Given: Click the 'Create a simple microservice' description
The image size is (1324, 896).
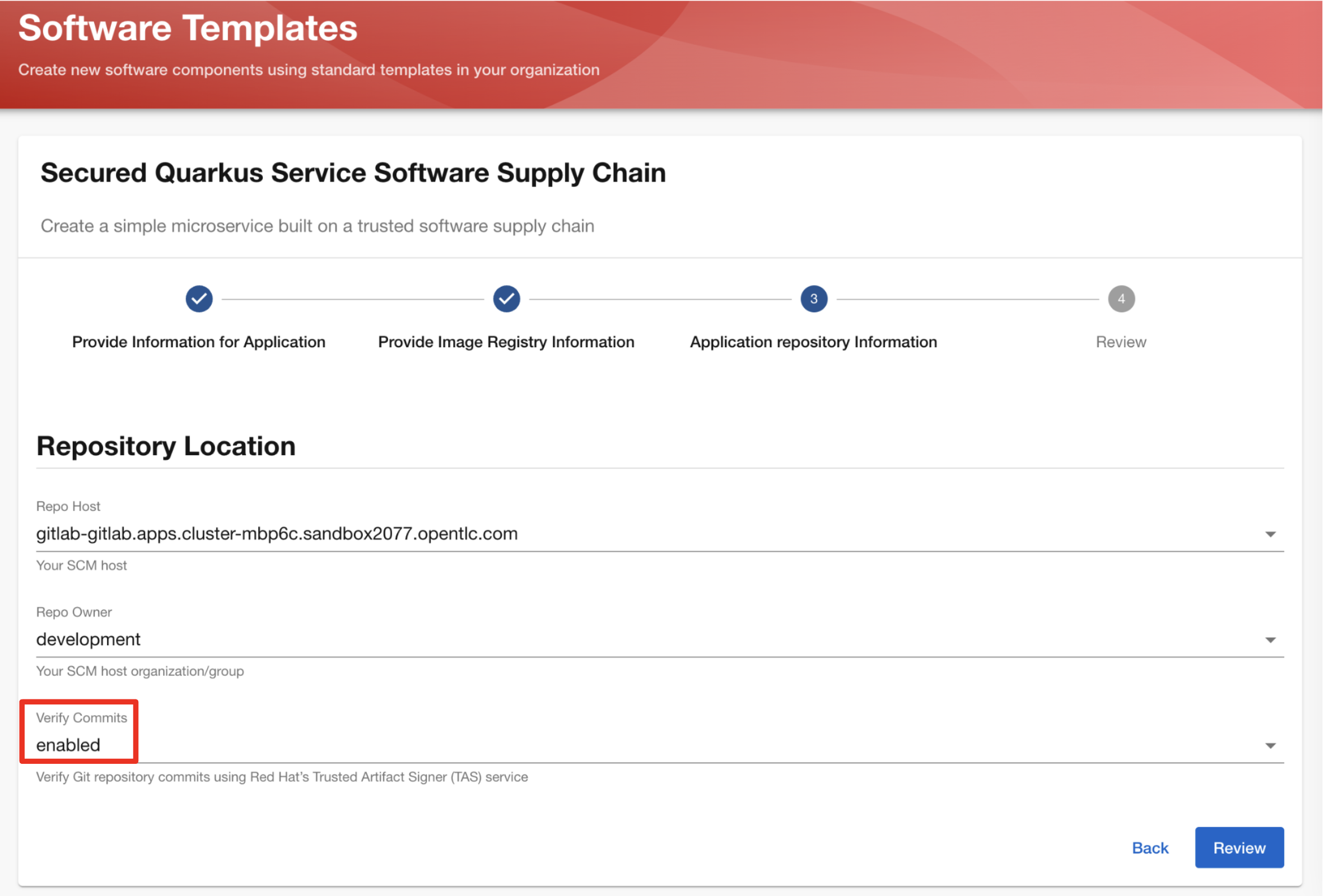Looking at the screenshot, I should pyautogui.click(x=318, y=226).
